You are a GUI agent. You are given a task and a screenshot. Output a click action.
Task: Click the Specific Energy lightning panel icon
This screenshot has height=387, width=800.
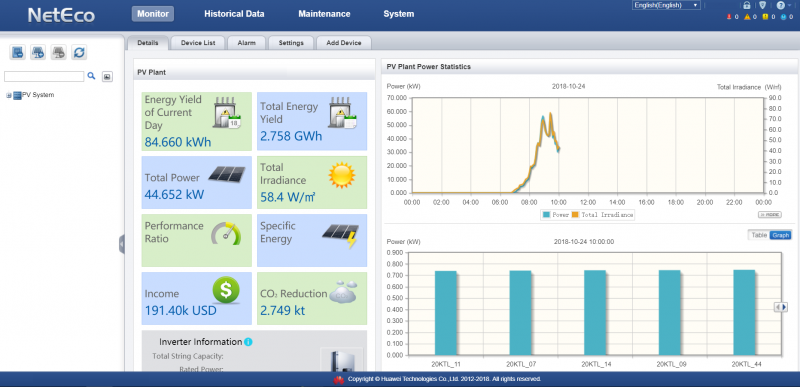(x=340, y=236)
